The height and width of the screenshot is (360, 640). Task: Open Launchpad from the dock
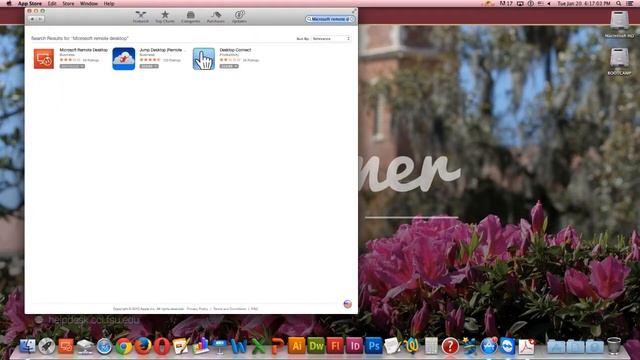[x=47, y=346]
